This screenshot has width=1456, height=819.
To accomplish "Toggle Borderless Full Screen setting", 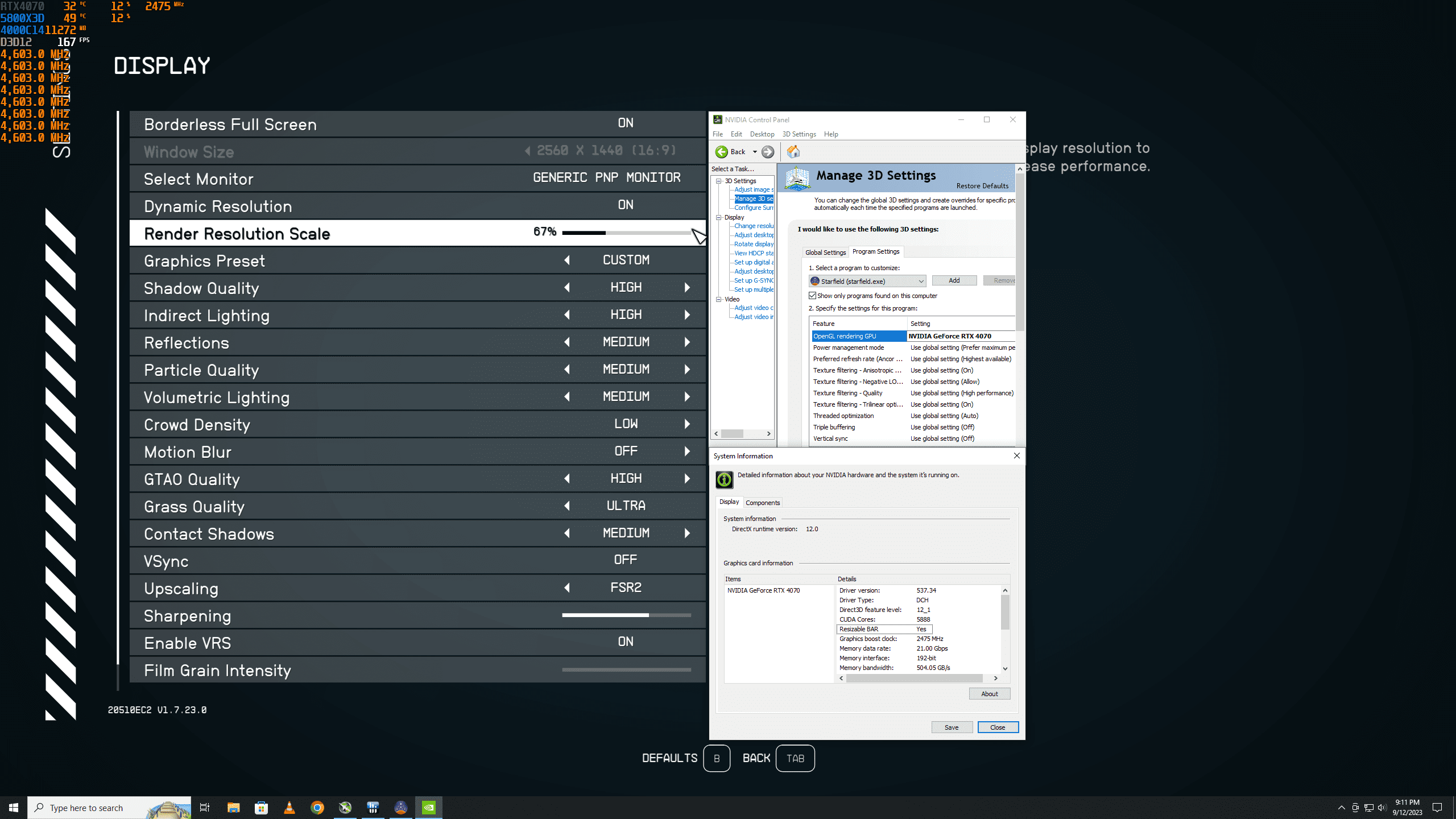I will (417, 124).
